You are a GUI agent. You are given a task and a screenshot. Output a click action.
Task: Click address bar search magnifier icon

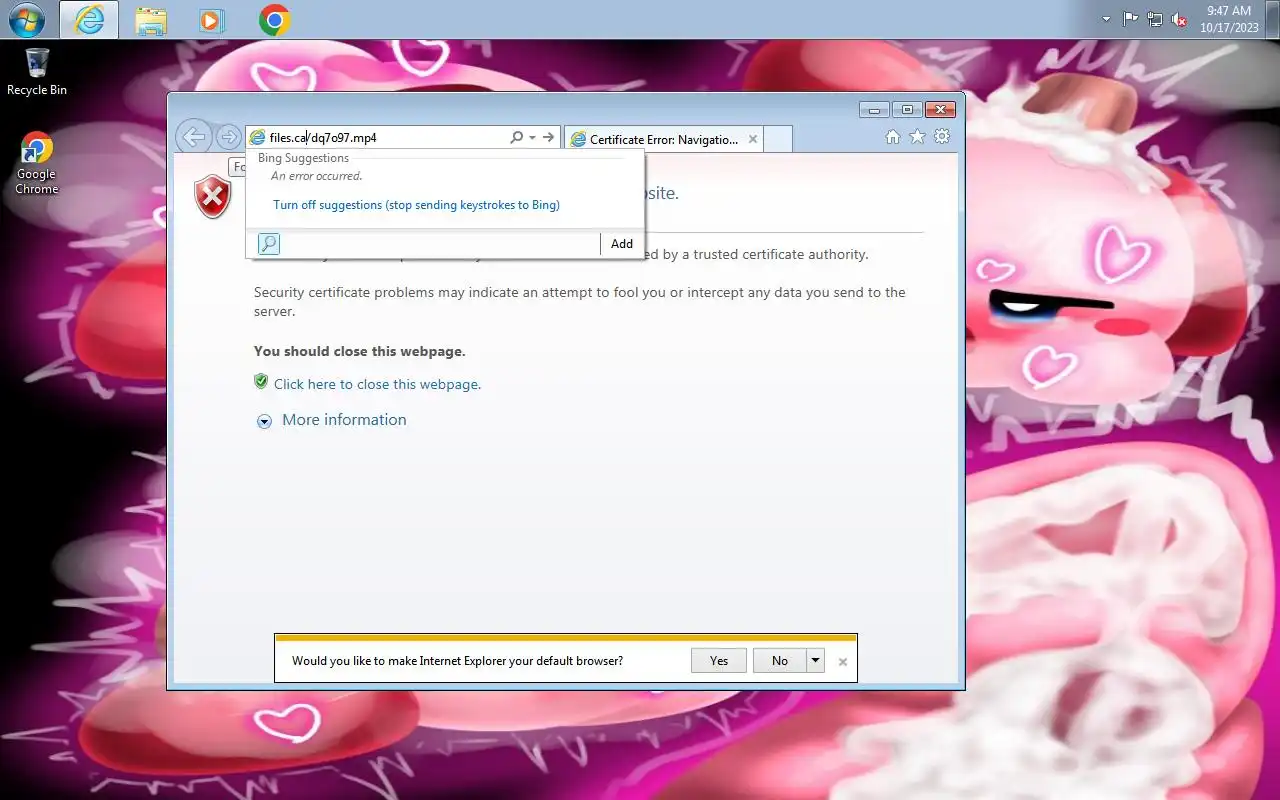[517, 137]
